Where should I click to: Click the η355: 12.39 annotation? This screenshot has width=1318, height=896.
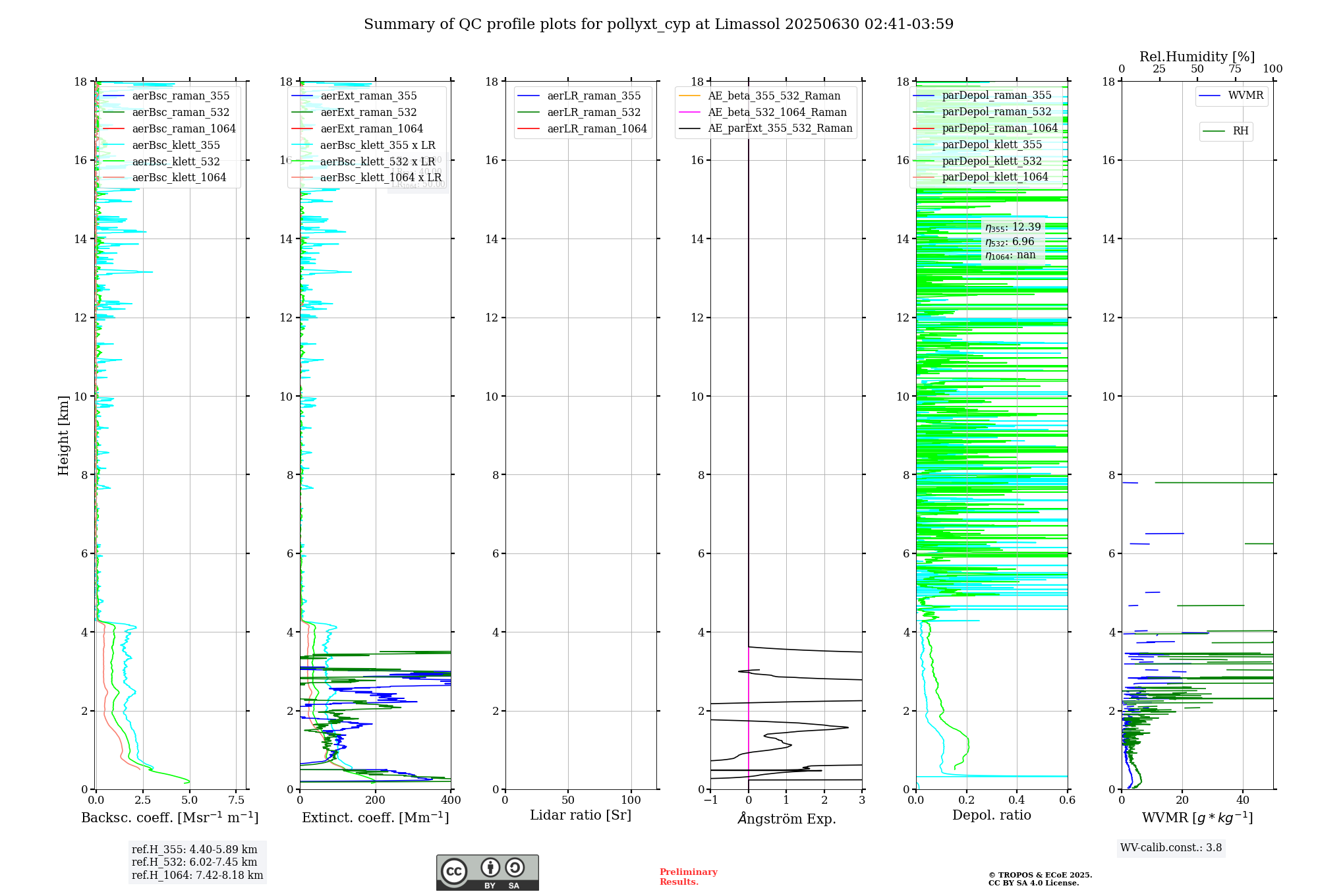1013,228
